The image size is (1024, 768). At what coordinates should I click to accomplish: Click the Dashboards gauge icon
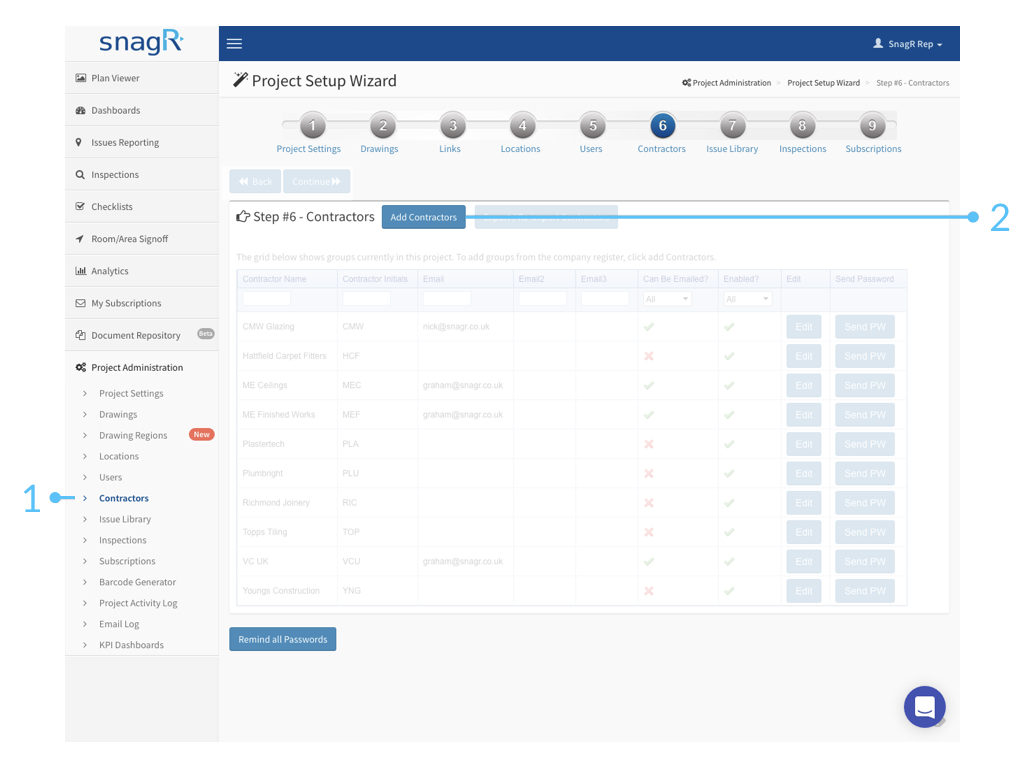pyautogui.click(x=80, y=110)
